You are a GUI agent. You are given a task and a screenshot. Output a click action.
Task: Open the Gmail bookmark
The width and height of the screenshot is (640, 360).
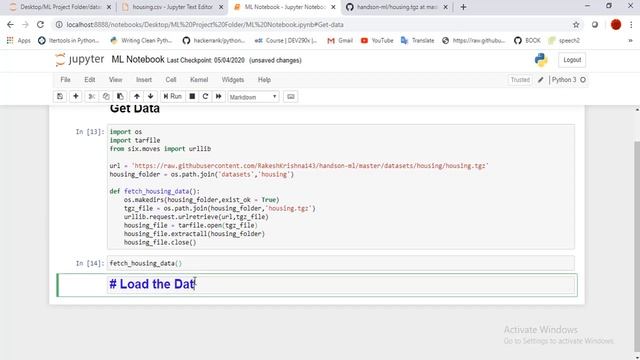(x=340, y=40)
